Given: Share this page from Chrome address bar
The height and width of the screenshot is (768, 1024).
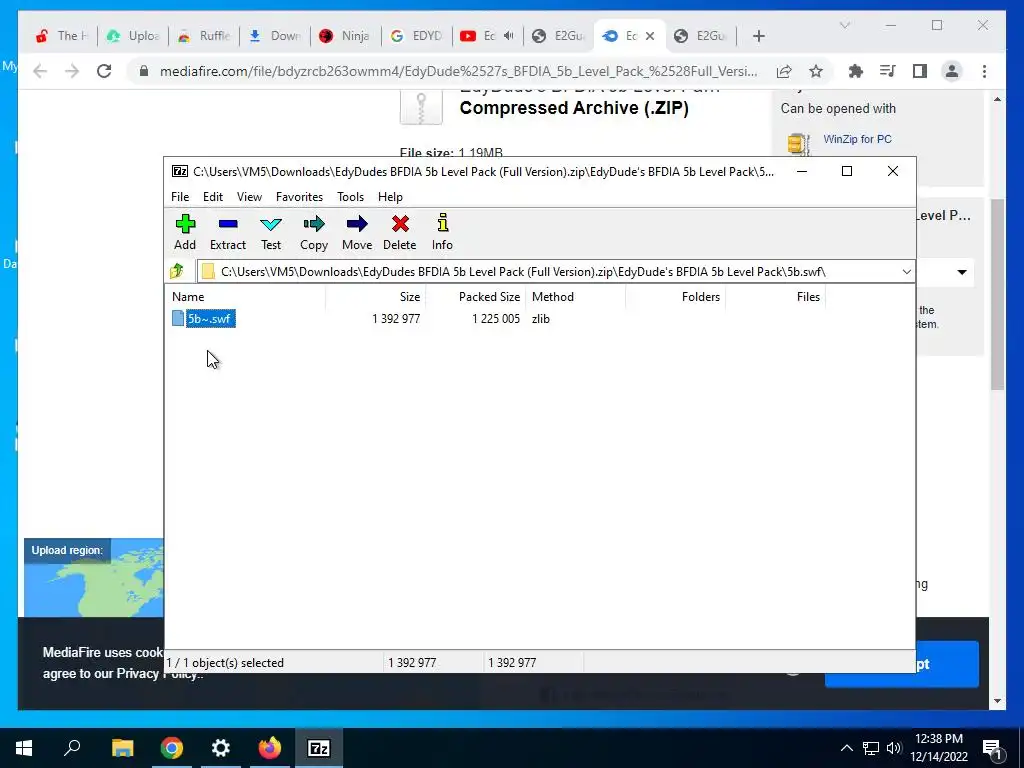Looking at the screenshot, I should [784, 71].
